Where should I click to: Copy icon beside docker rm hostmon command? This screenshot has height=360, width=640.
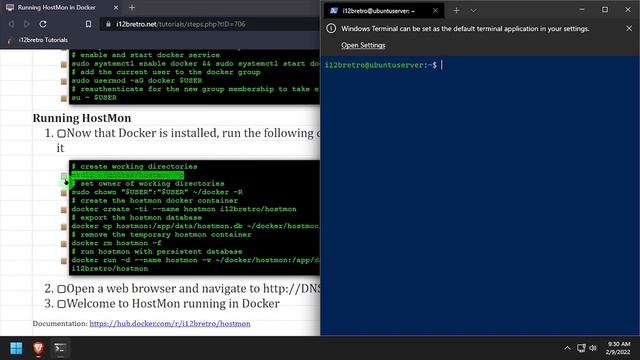(x=64, y=244)
